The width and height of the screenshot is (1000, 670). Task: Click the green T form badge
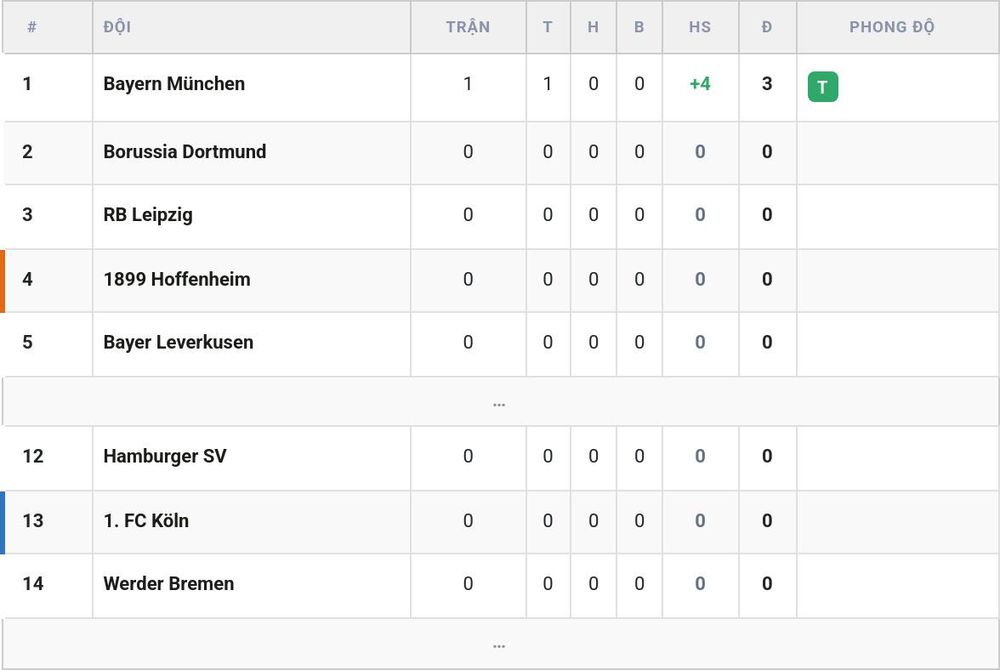coord(823,87)
